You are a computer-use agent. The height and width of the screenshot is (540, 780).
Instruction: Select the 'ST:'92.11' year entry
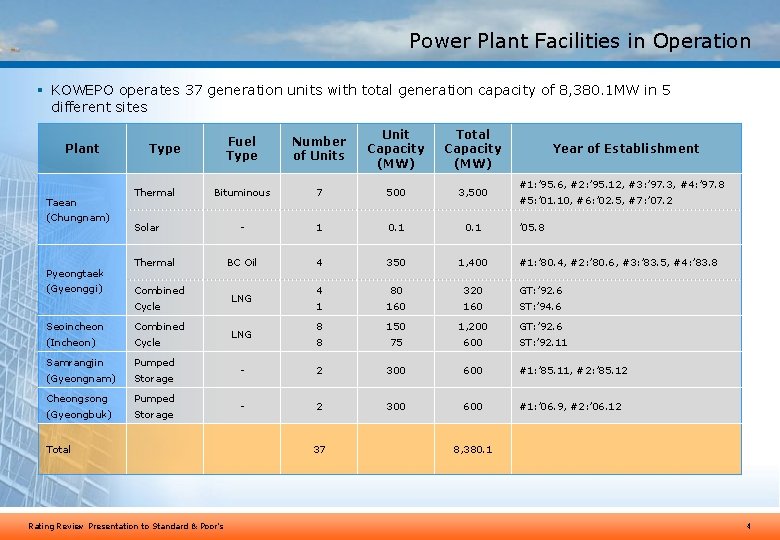543,342
